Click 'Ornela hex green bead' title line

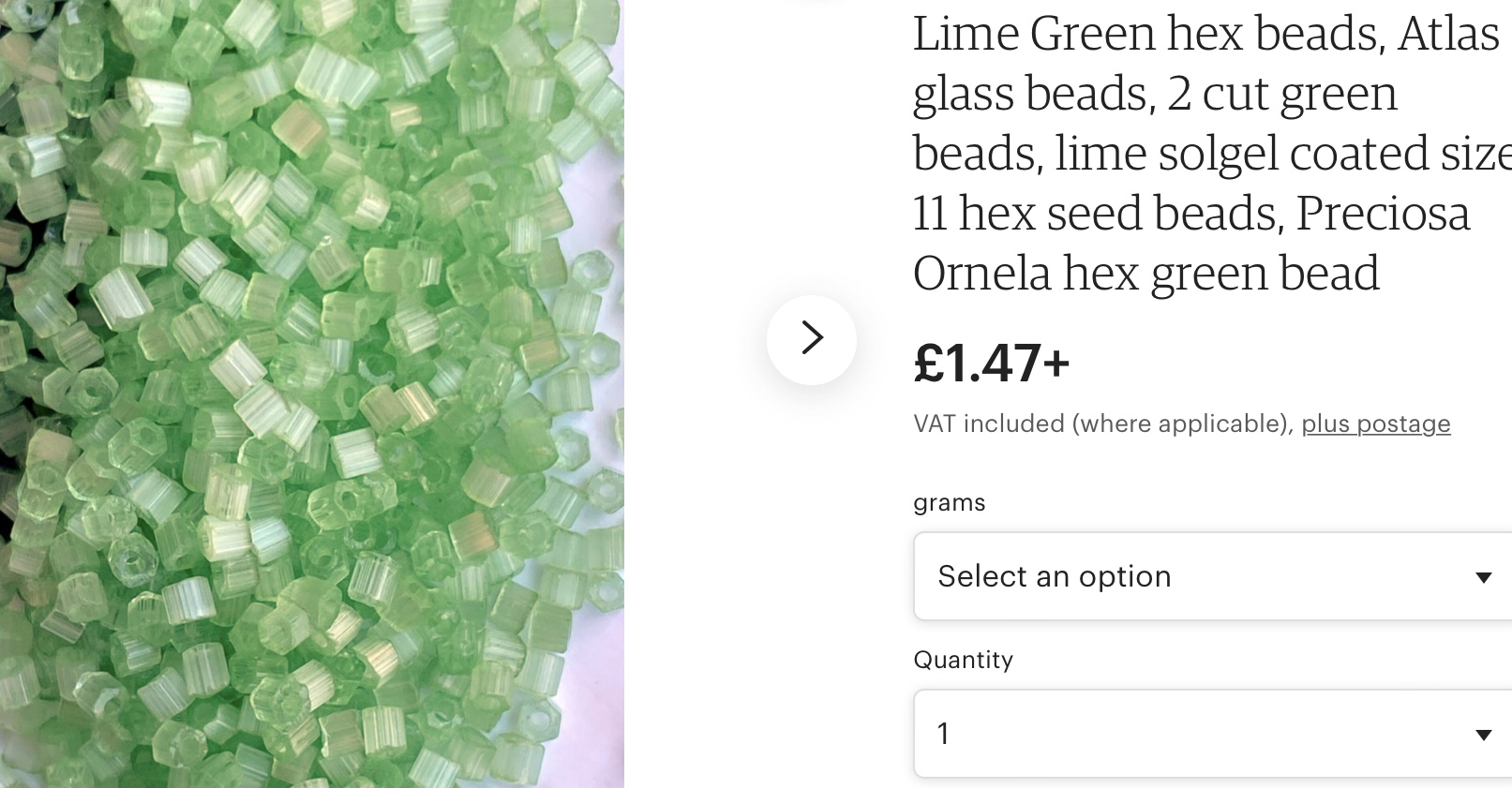[1145, 274]
